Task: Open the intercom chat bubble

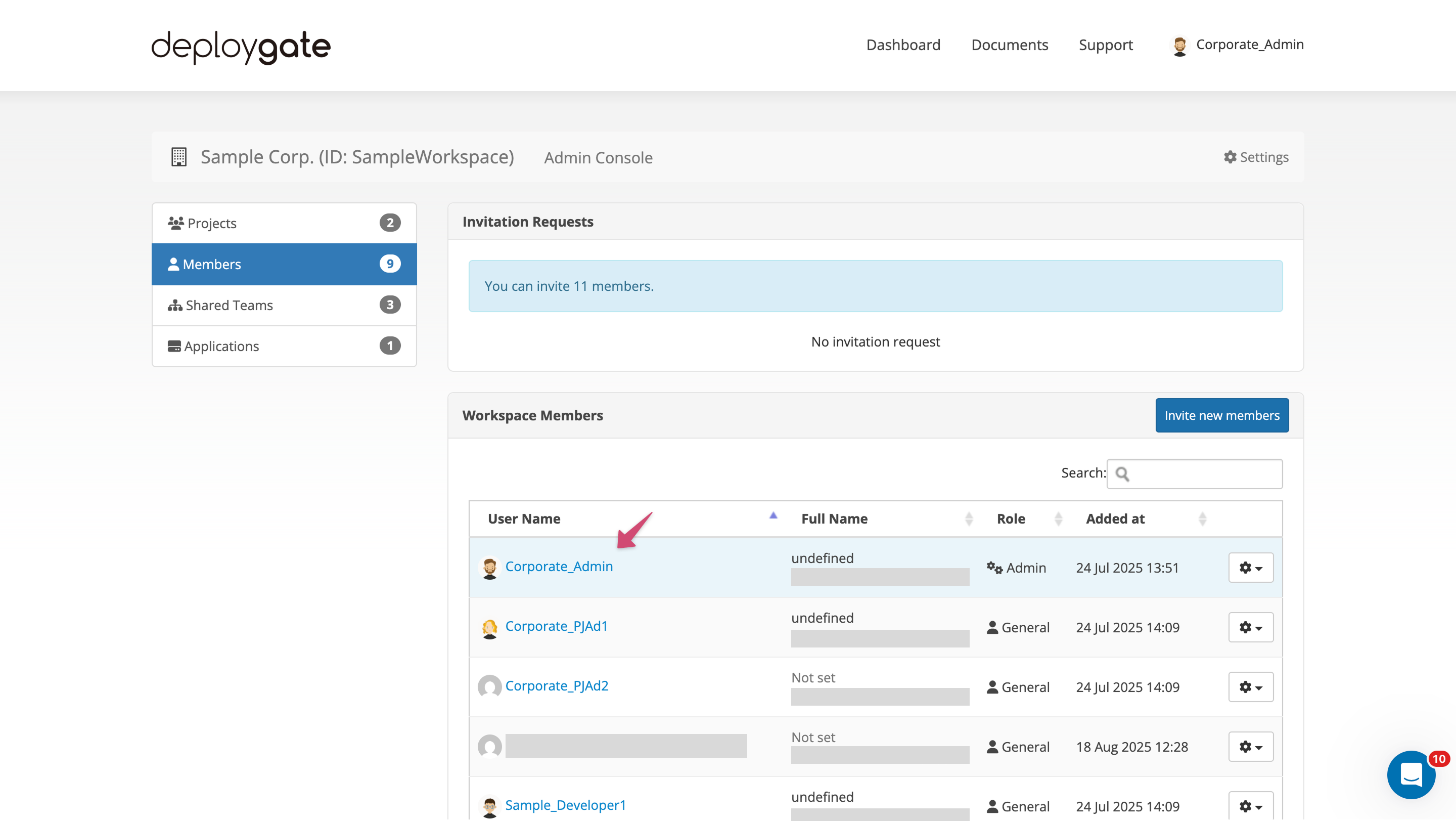Action: coord(1411,775)
